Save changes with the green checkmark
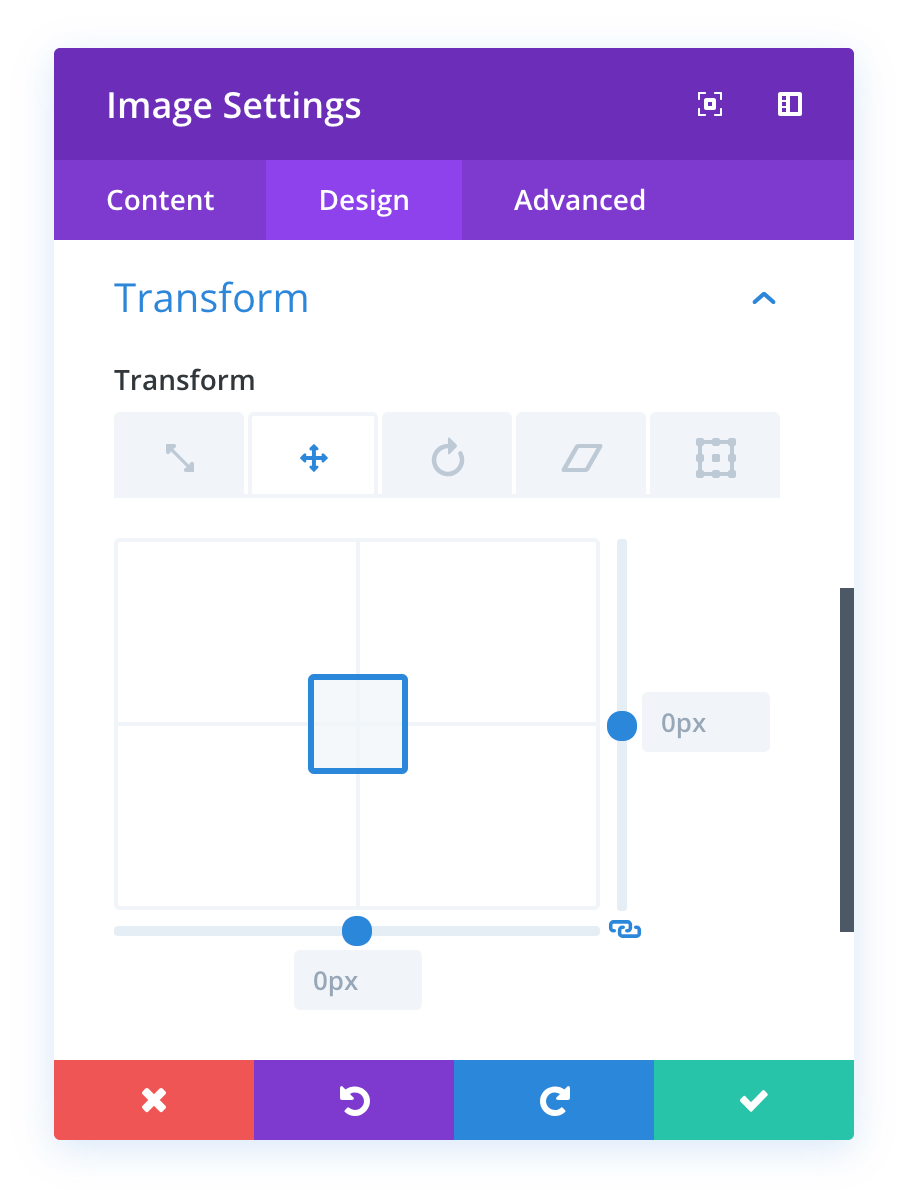898x1190 pixels. (x=754, y=1100)
